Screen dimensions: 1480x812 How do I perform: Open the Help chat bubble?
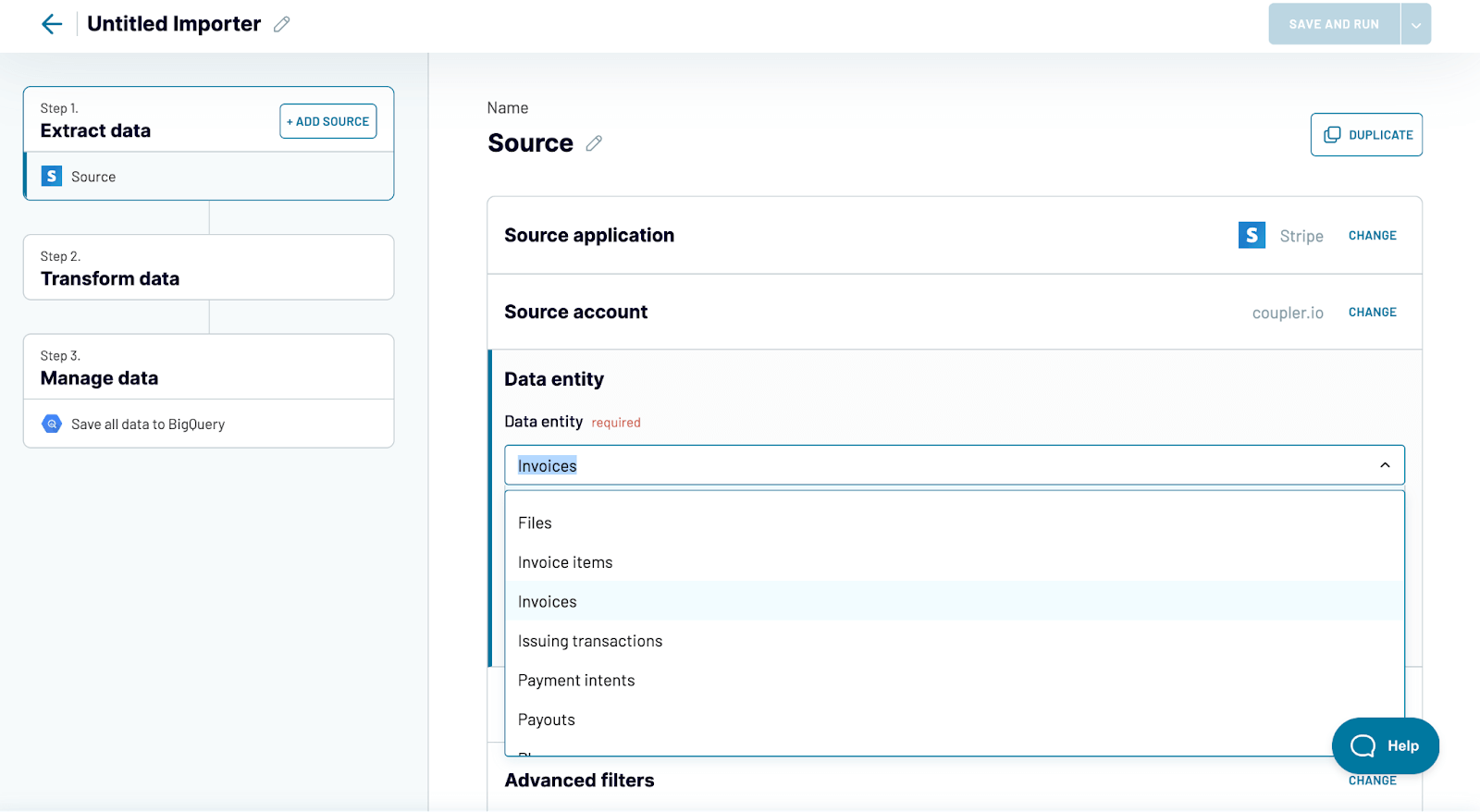coord(1385,745)
